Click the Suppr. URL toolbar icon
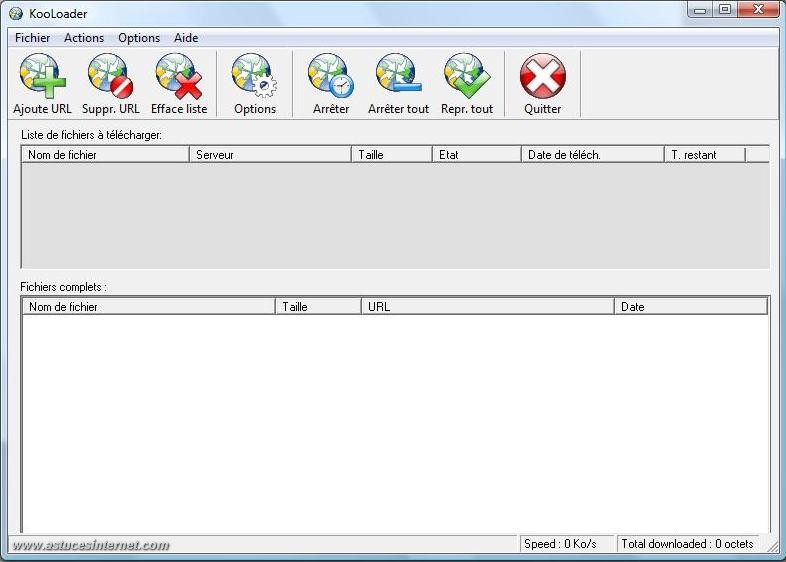 pos(110,76)
